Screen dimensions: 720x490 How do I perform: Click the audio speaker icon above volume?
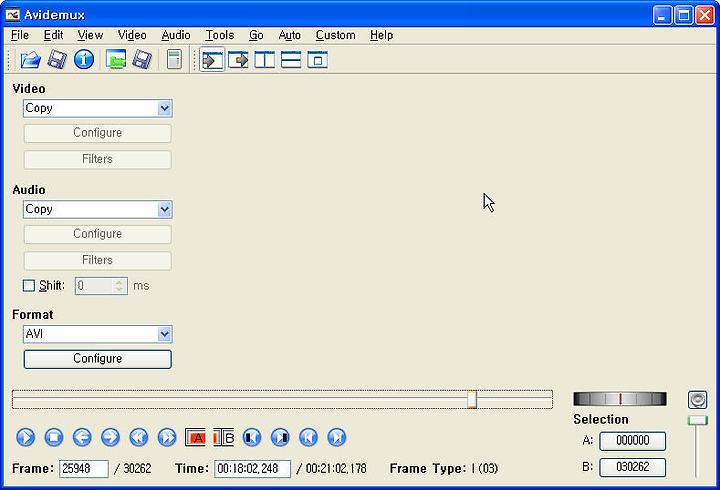(x=698, y=400)
